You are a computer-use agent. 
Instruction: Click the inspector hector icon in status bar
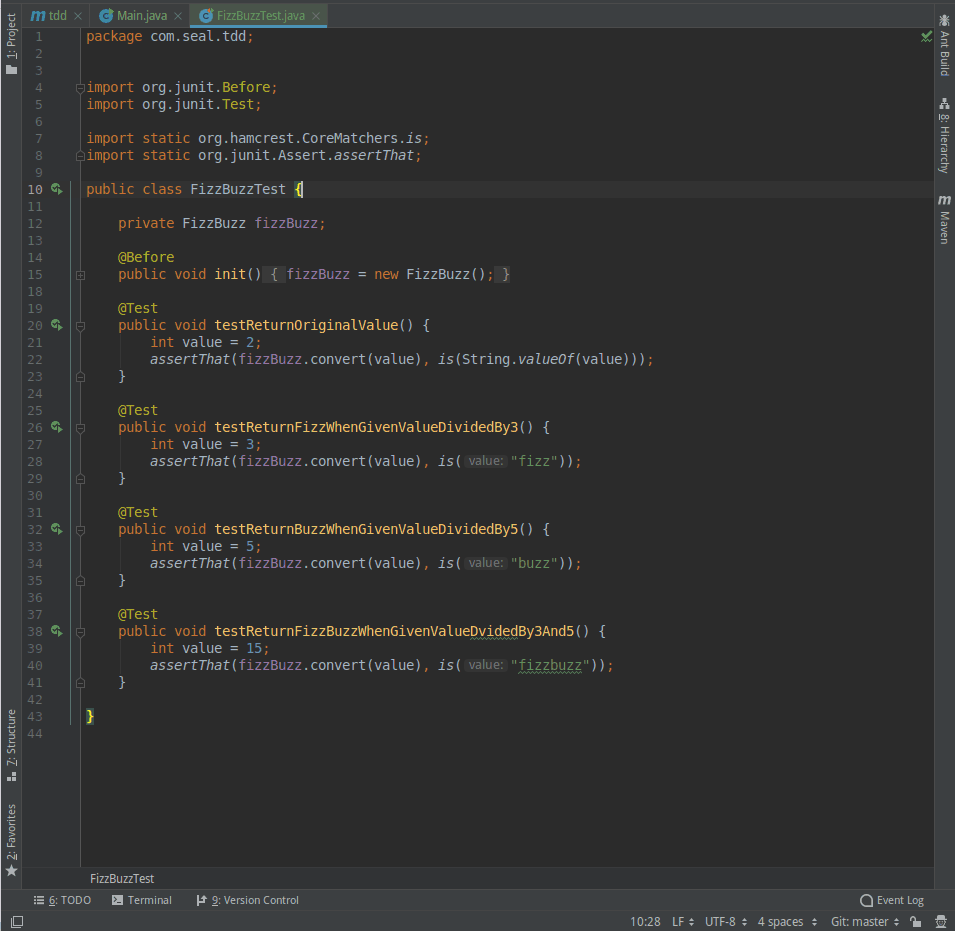click(x=941, y=922)
